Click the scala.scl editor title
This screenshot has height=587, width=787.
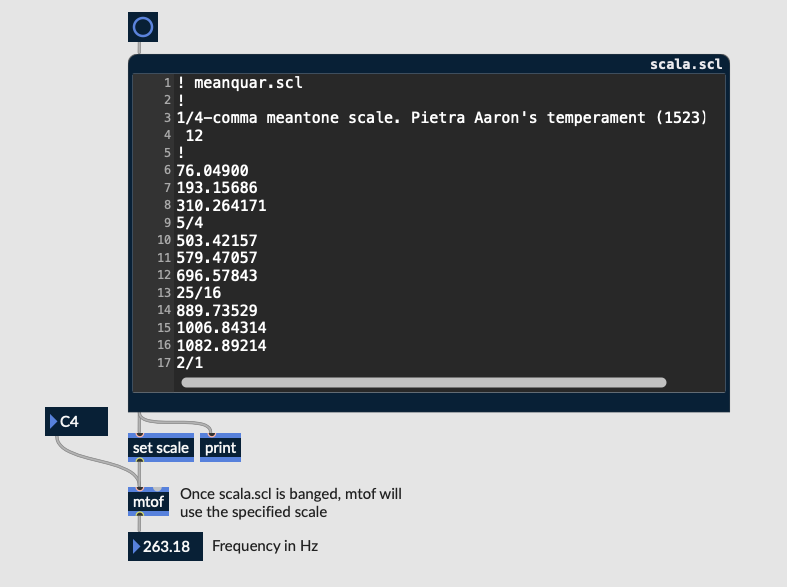pyautogui.click(x=685, y=64)
